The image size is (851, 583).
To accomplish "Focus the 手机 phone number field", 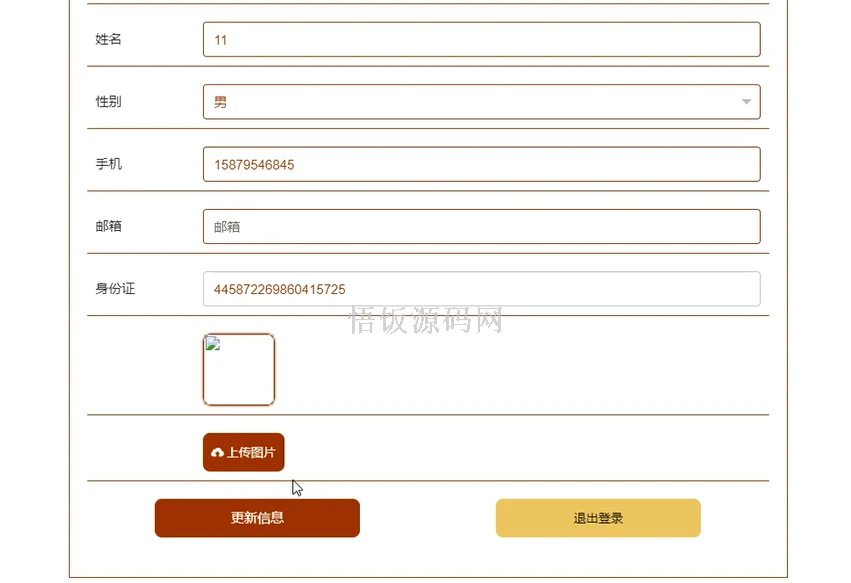I will pyautogui.click(x=482, y=164).
